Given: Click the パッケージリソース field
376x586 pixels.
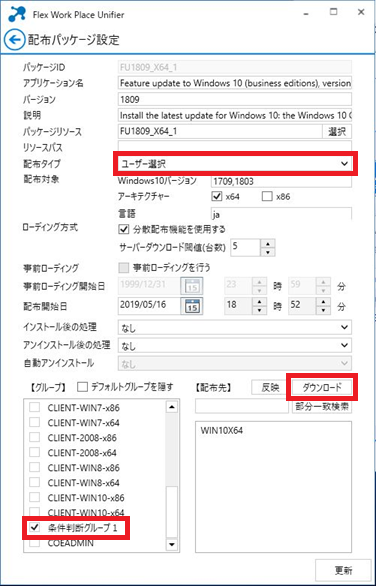Looking at the screenshot, I should (220, 132).
